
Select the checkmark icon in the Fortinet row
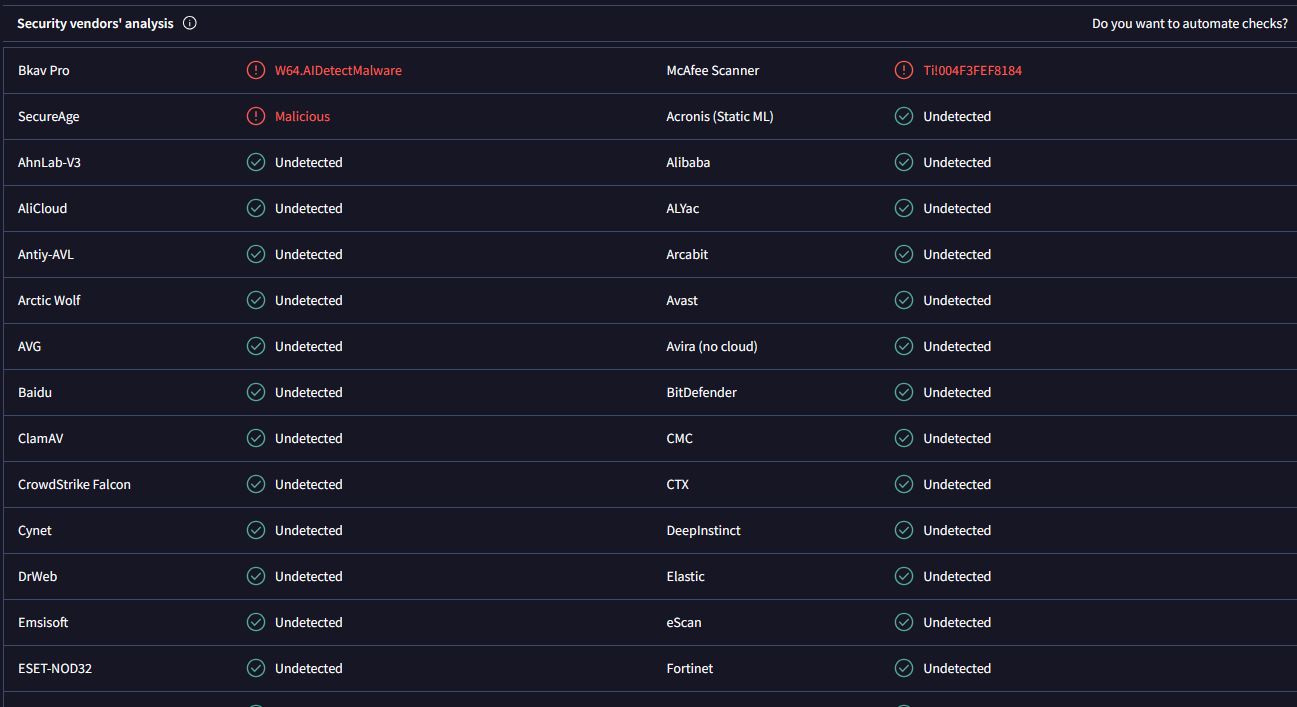(904, 668)
